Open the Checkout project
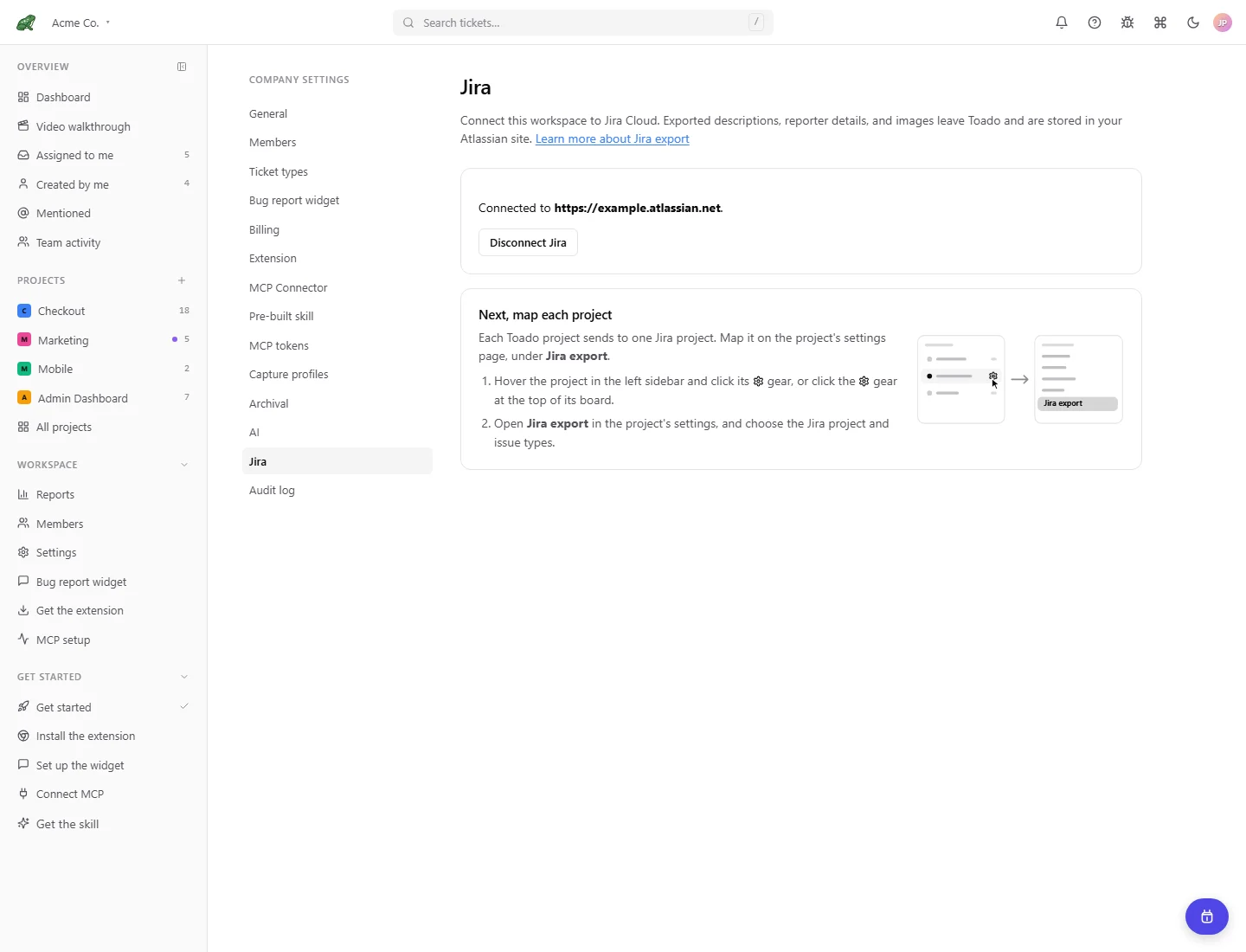This screenshot has height=952, width=1246. (104, 311)
